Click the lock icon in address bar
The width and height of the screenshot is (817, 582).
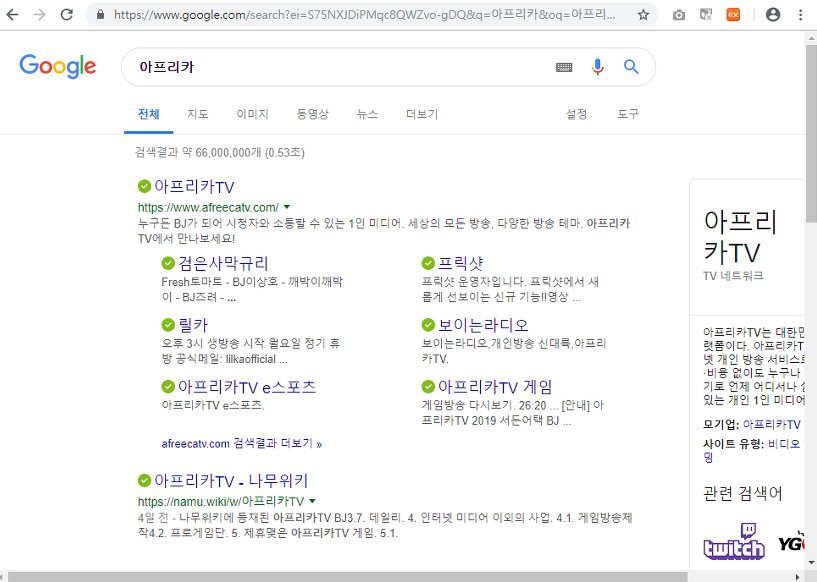pos(101,15)
